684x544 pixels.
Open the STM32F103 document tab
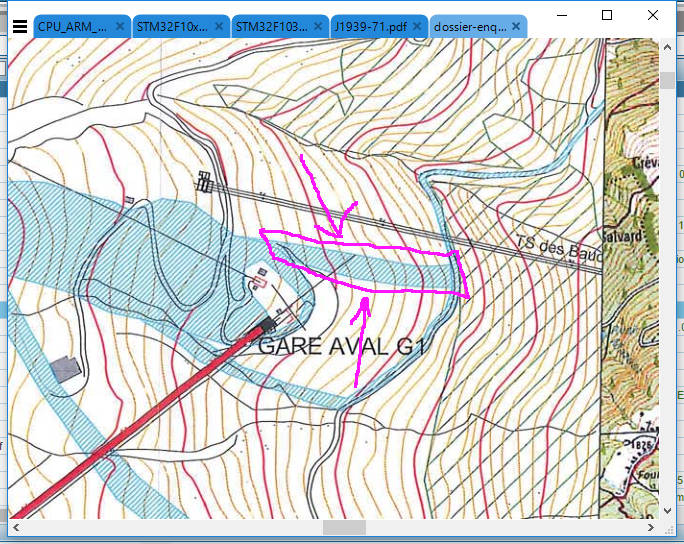coord(271,27)
